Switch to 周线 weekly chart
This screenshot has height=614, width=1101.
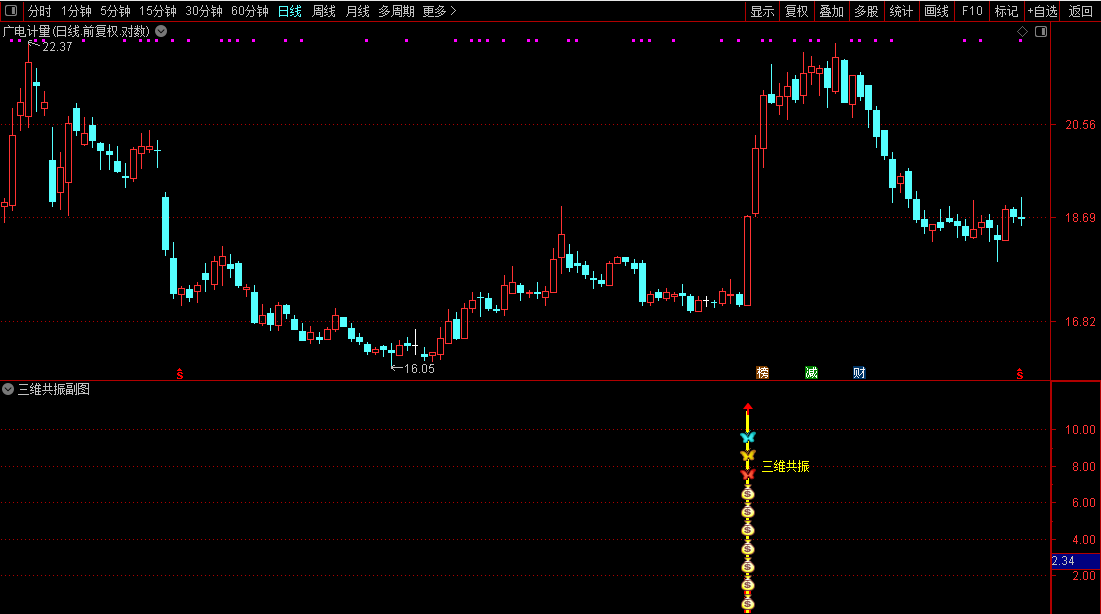[324, 11]
